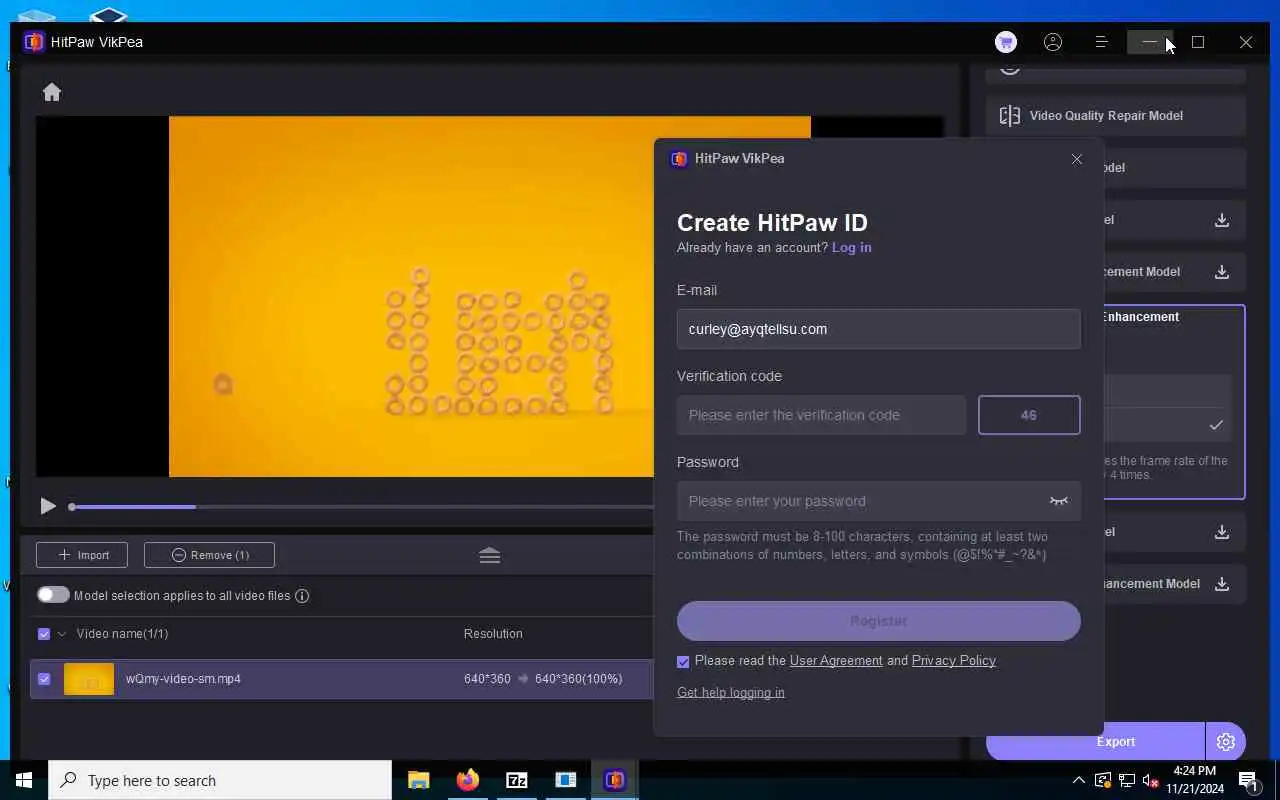Download the model below the Enhancement card
This screenshot has height=800, width=1280.
tap(1221, 532)
